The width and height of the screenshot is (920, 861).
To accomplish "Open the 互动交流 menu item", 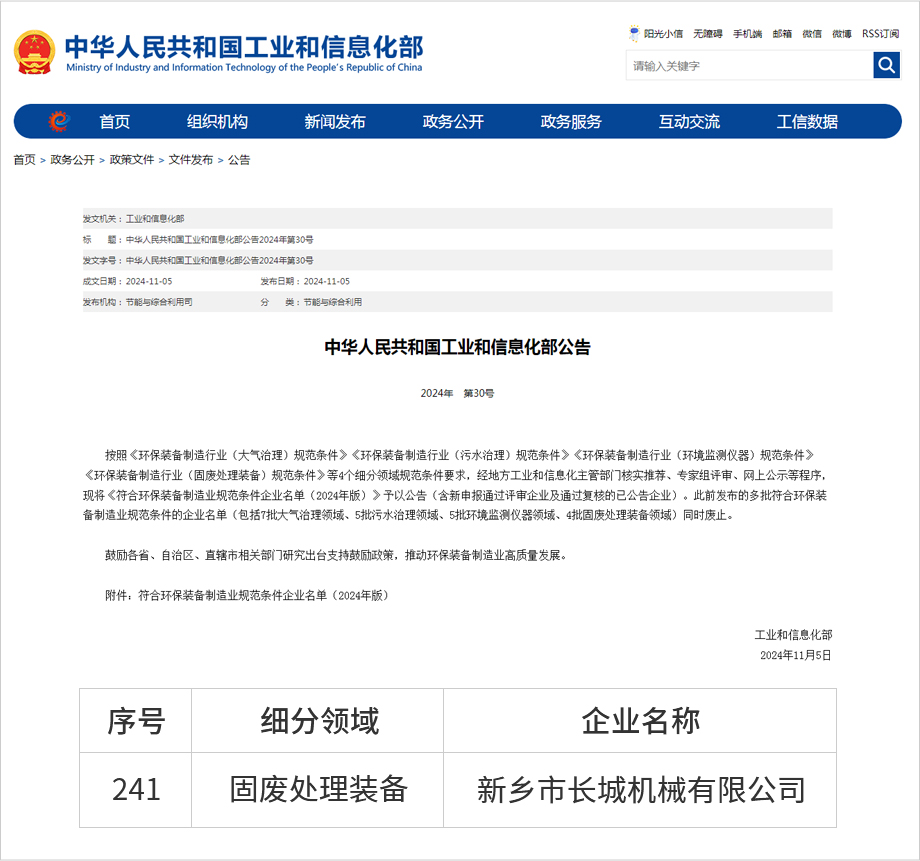I will click(x=689, y=122).
